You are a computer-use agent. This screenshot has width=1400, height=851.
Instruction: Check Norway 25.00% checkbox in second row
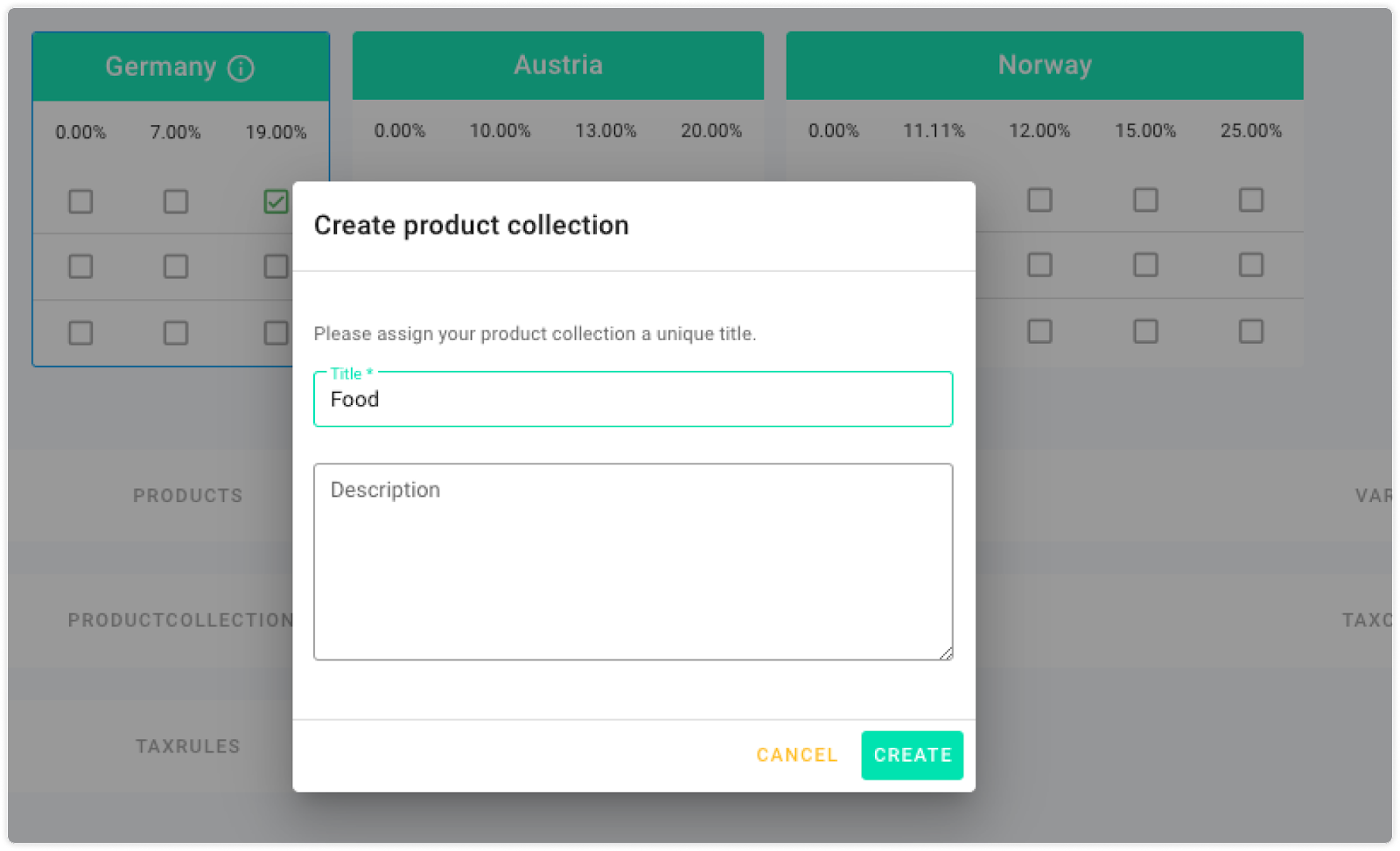pos(1251,265)
